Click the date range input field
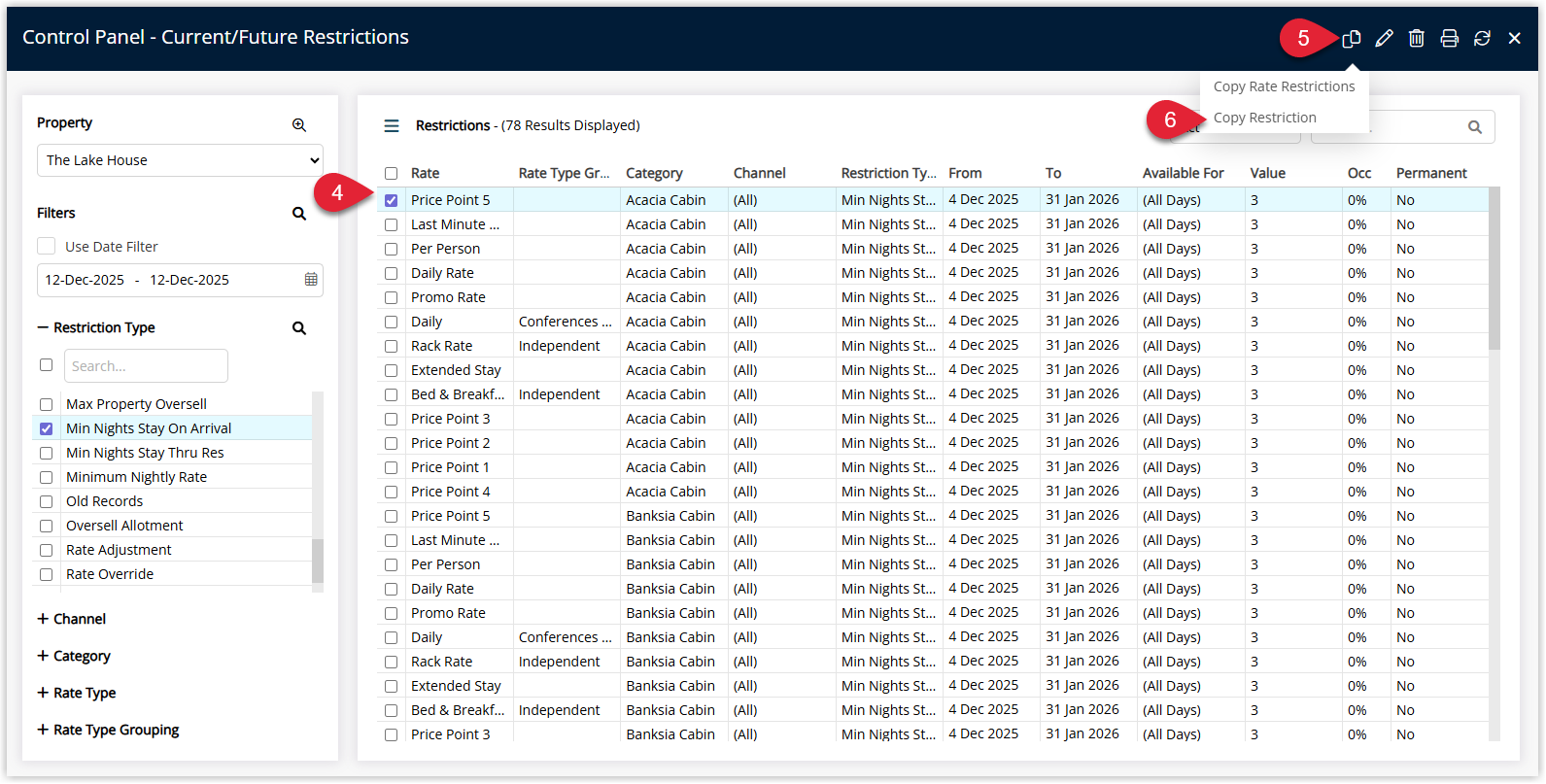1546x784 pixels. [180, 280]
